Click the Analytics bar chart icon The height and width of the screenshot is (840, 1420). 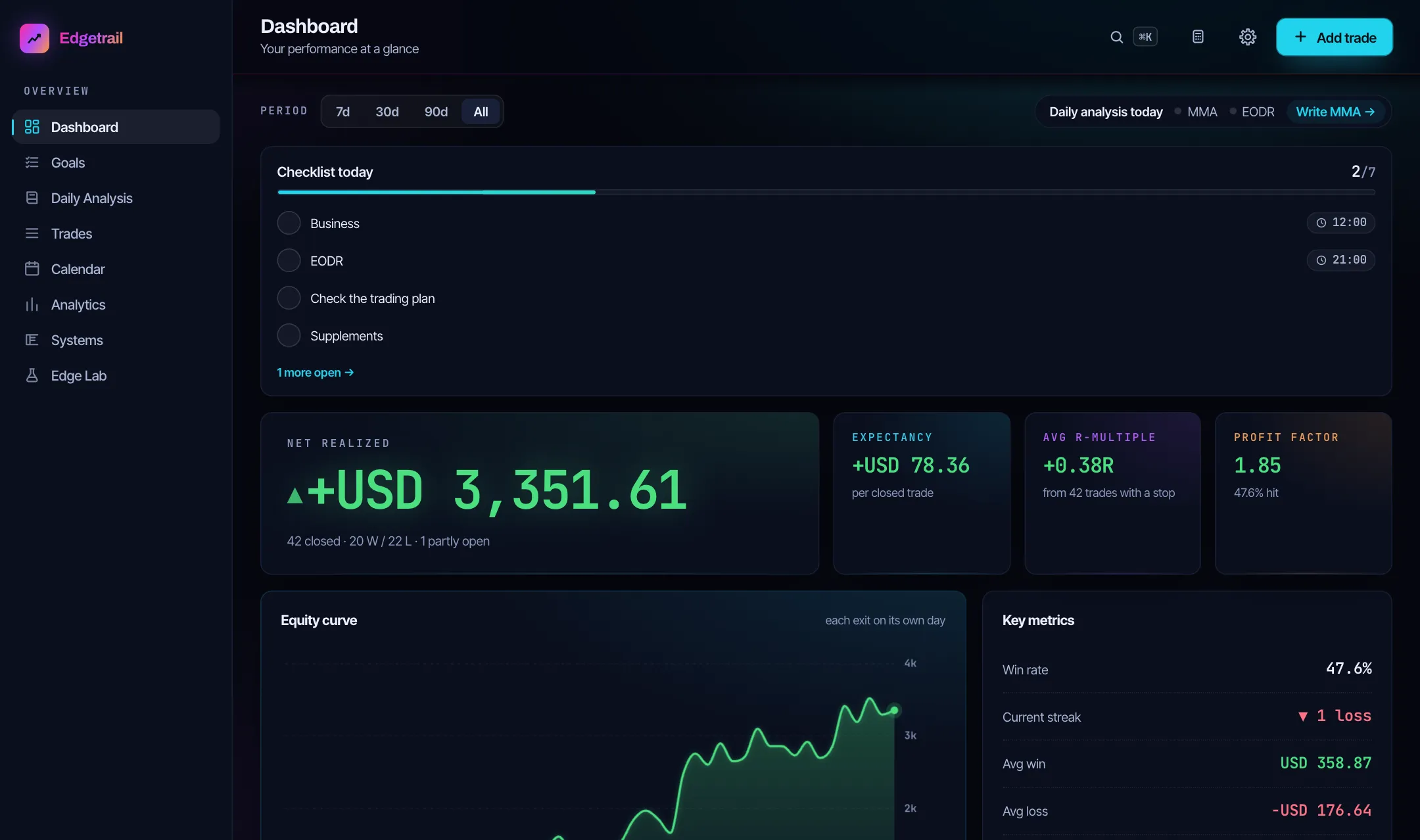pyautogui.click(x=32, y=304)
